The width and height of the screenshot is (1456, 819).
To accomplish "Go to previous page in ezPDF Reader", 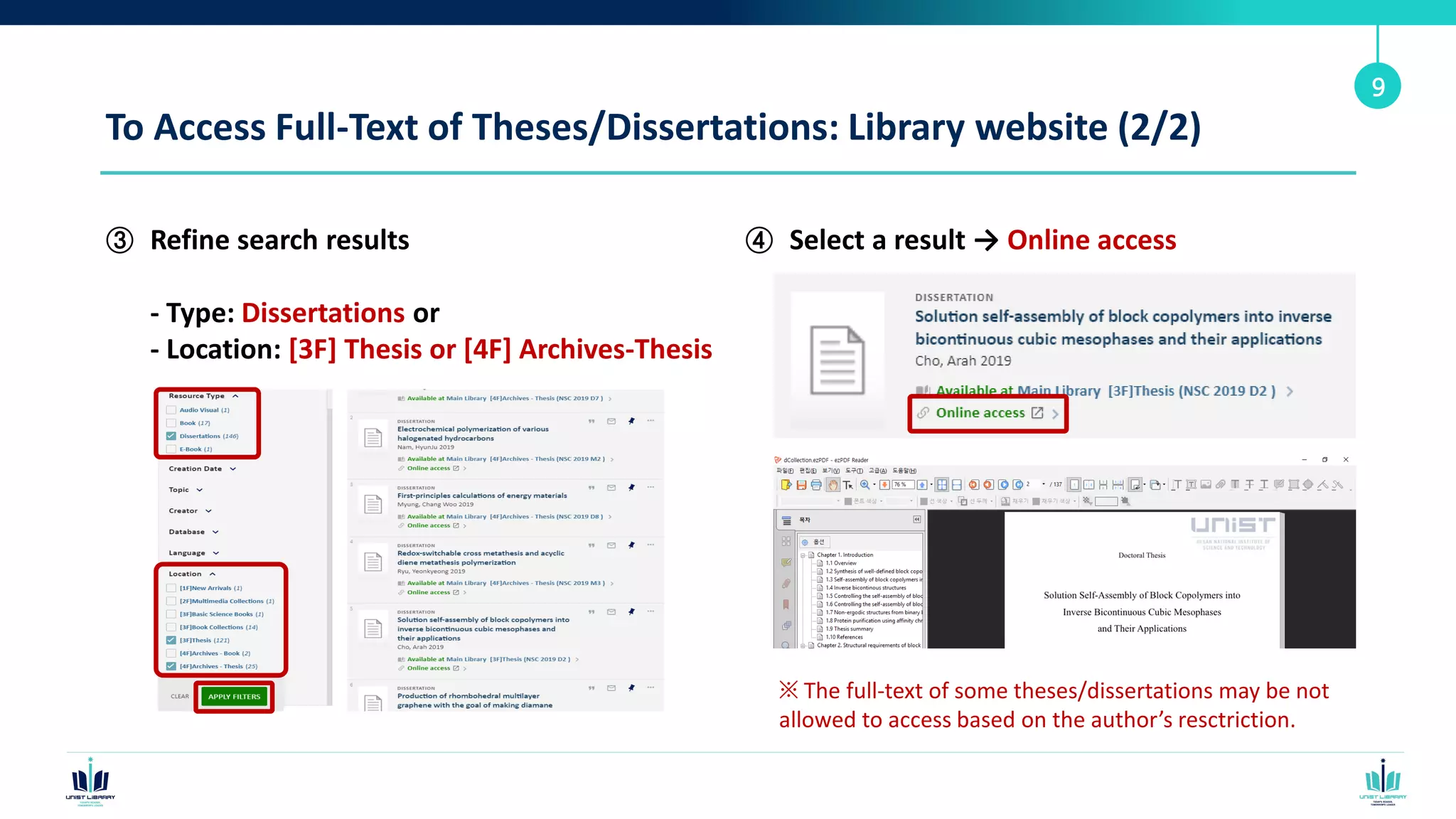I will click(x=988, y=485).
